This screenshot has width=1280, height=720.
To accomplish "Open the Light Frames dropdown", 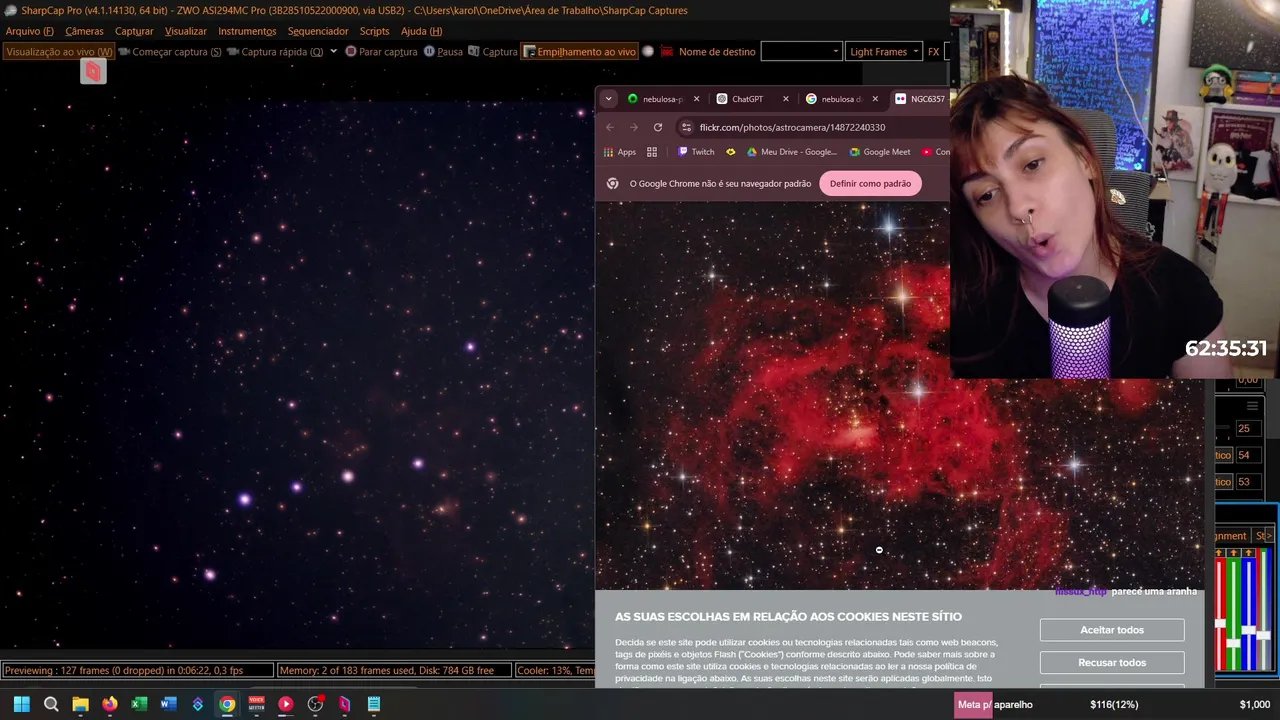I will point(884,52).
